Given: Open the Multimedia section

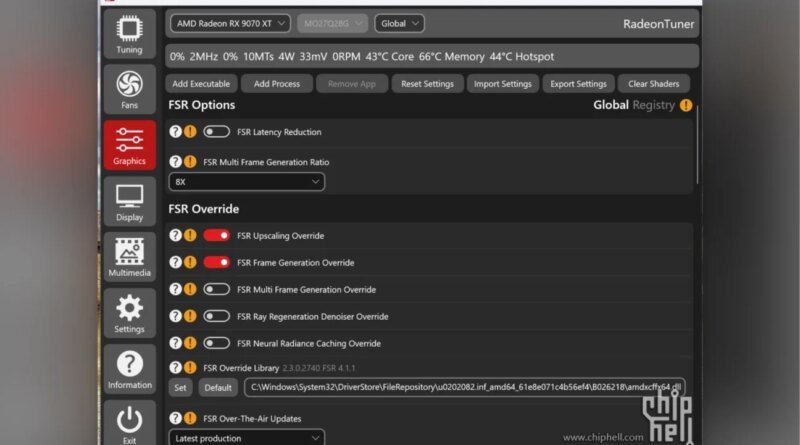Looking at the screenshot, I should pyautogui.click(x=129, y=257).
